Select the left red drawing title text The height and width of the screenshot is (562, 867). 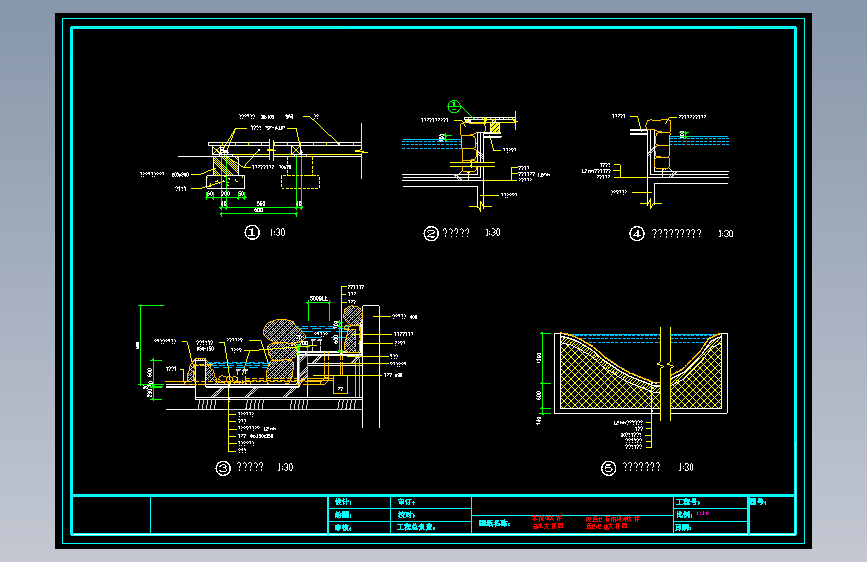(x=547, y=522)
